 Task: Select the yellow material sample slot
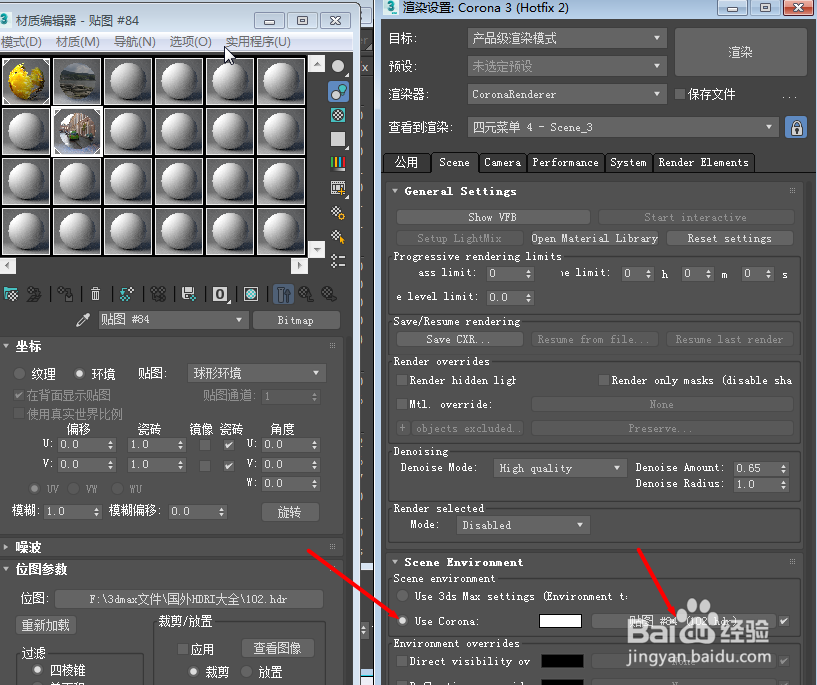click(26, 81)
